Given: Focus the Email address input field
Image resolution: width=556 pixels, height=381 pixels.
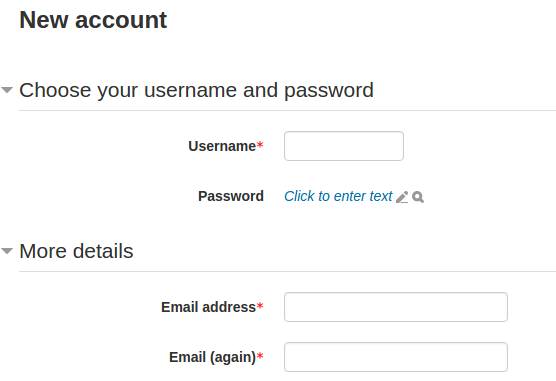Looking at the screenshot, I should pyautogui.click(x=396, y=307).
